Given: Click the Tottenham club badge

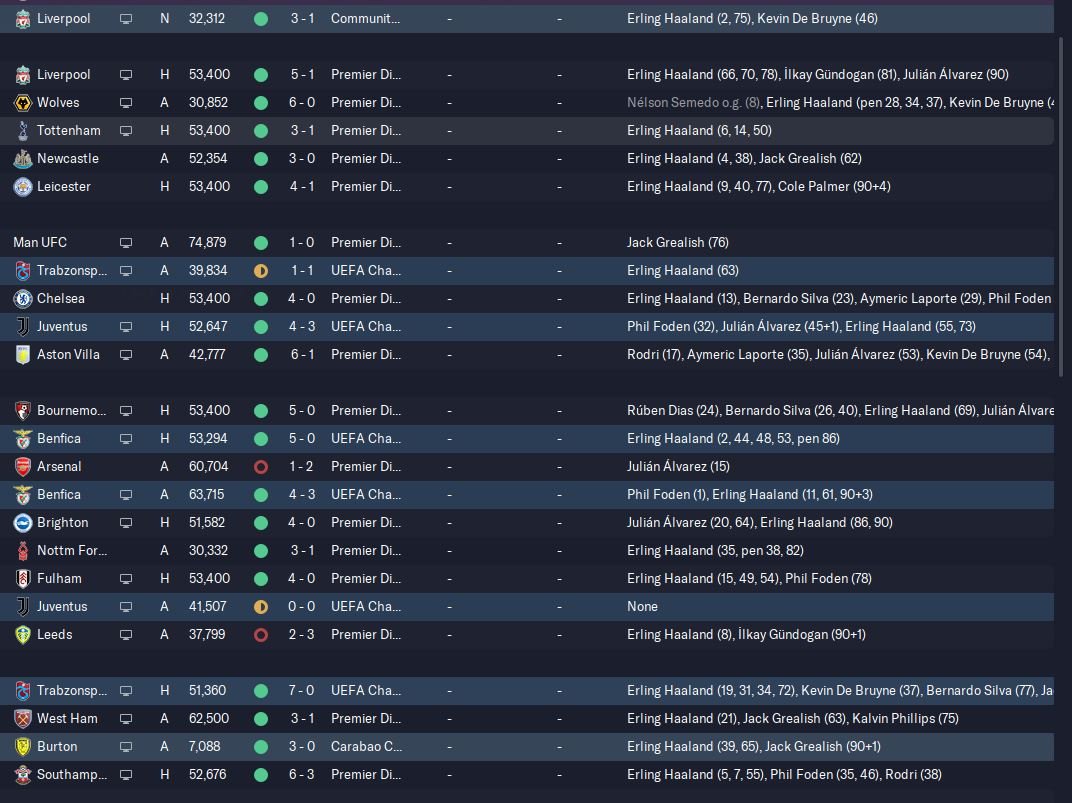Looking at the screenshot, I should (23, 131).
